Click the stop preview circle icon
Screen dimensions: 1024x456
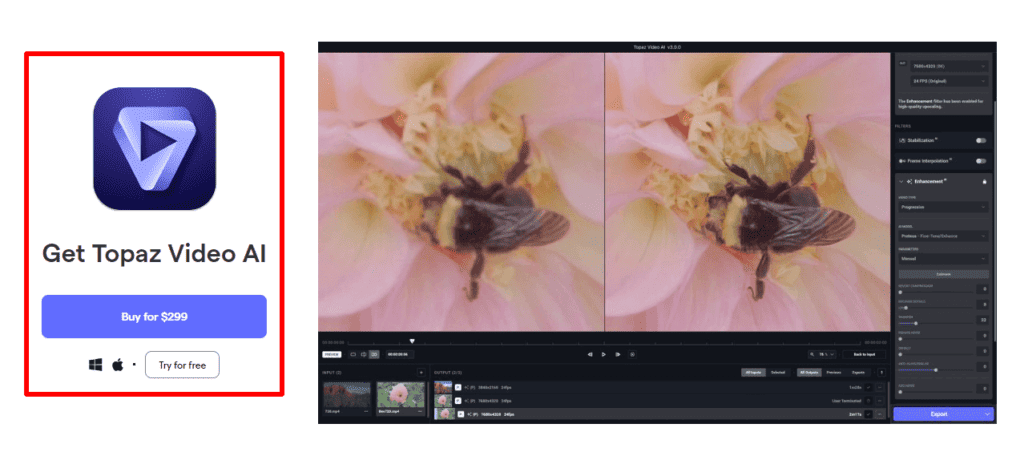point(632,355)
